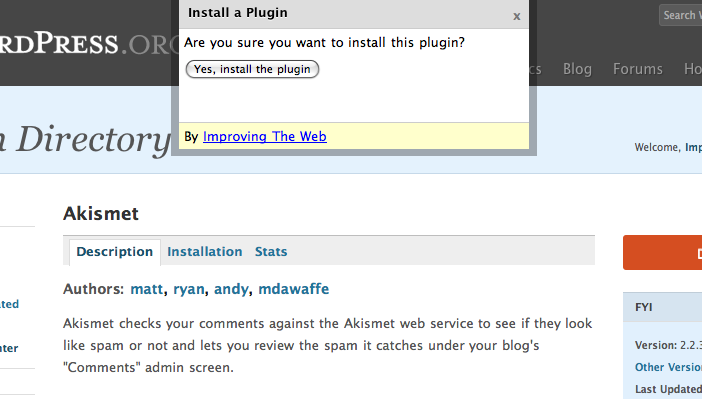The height and width of the screenshot is (399, 702).
Task: Open the Forums navigation item
Action: click(638, 69)
